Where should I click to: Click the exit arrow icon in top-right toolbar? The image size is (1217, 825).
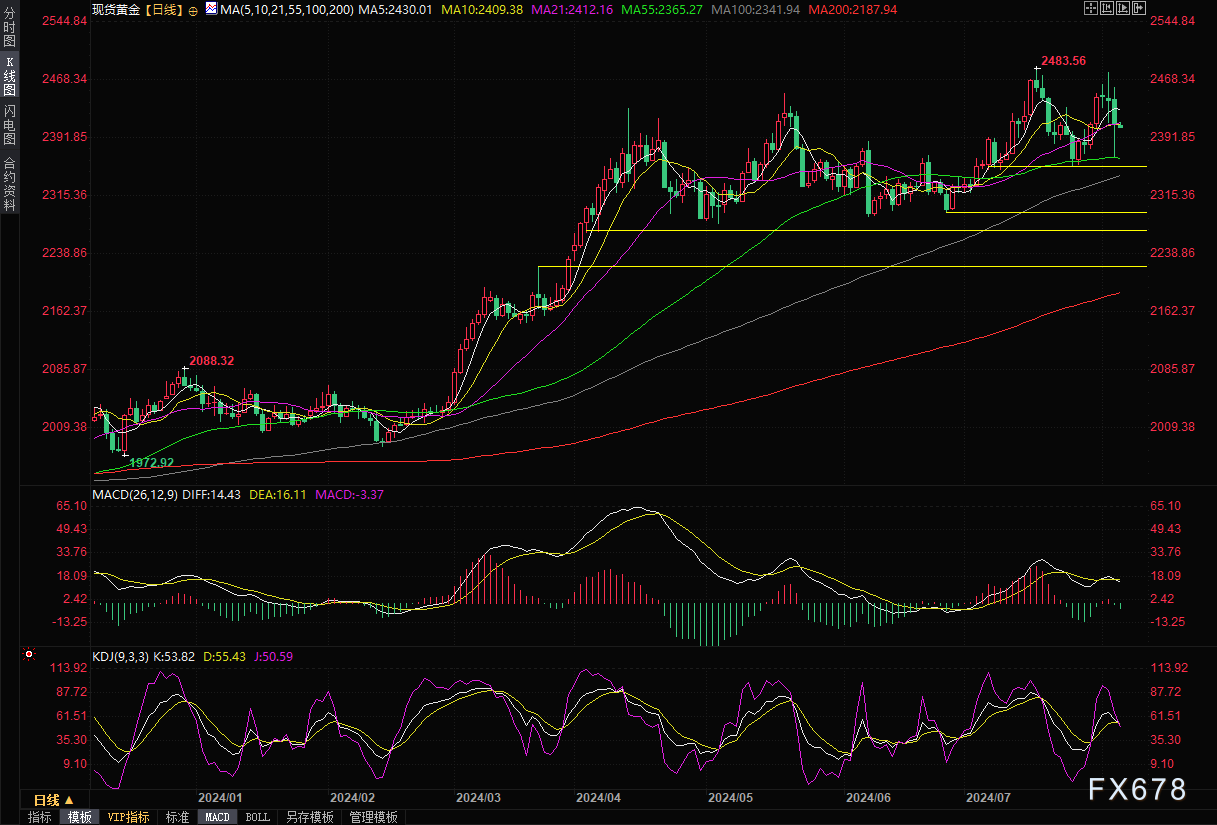point(1137,8)
